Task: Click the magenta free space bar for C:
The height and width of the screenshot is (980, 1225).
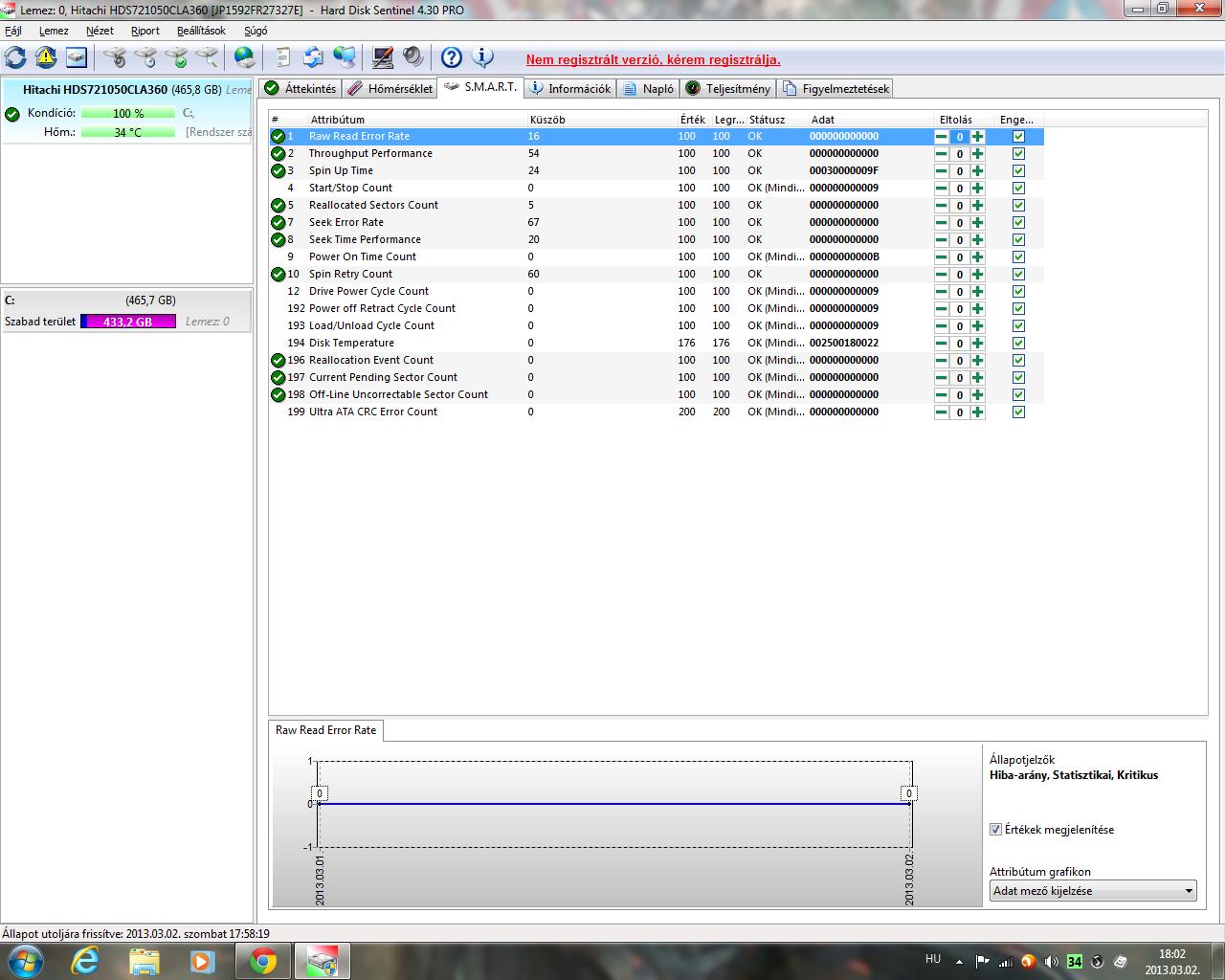Action: coord(128,322)
